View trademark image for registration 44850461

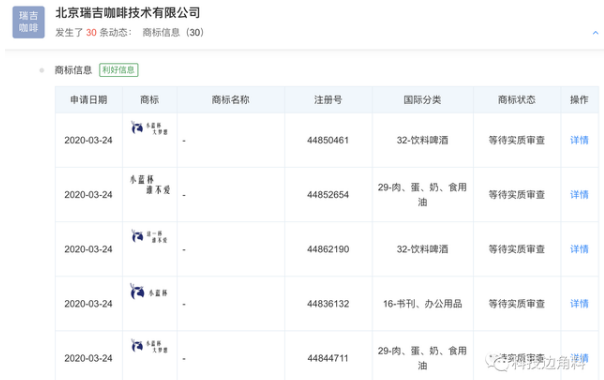coord(149,128)
